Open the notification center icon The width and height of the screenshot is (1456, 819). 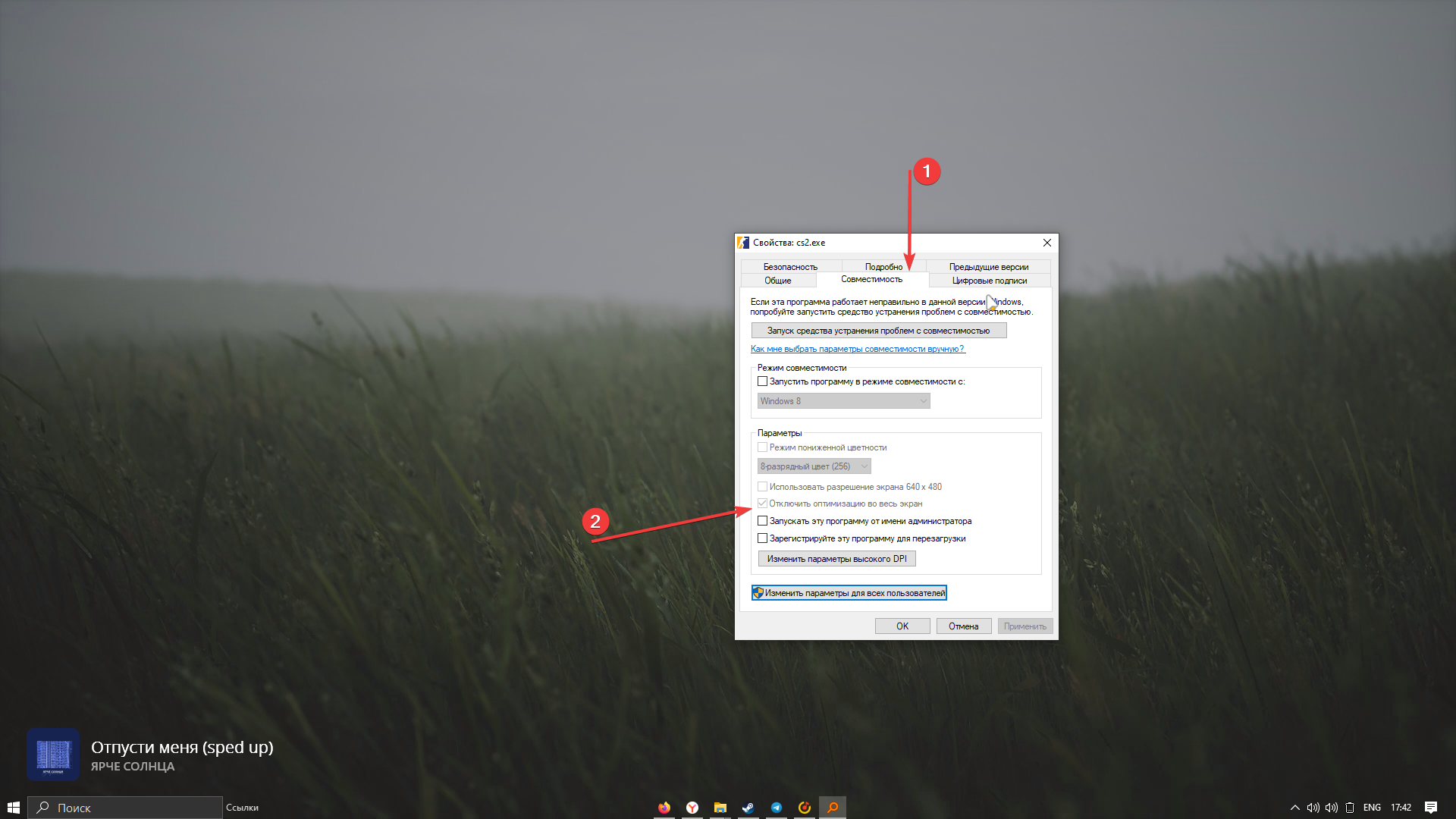click(1430, 808)
